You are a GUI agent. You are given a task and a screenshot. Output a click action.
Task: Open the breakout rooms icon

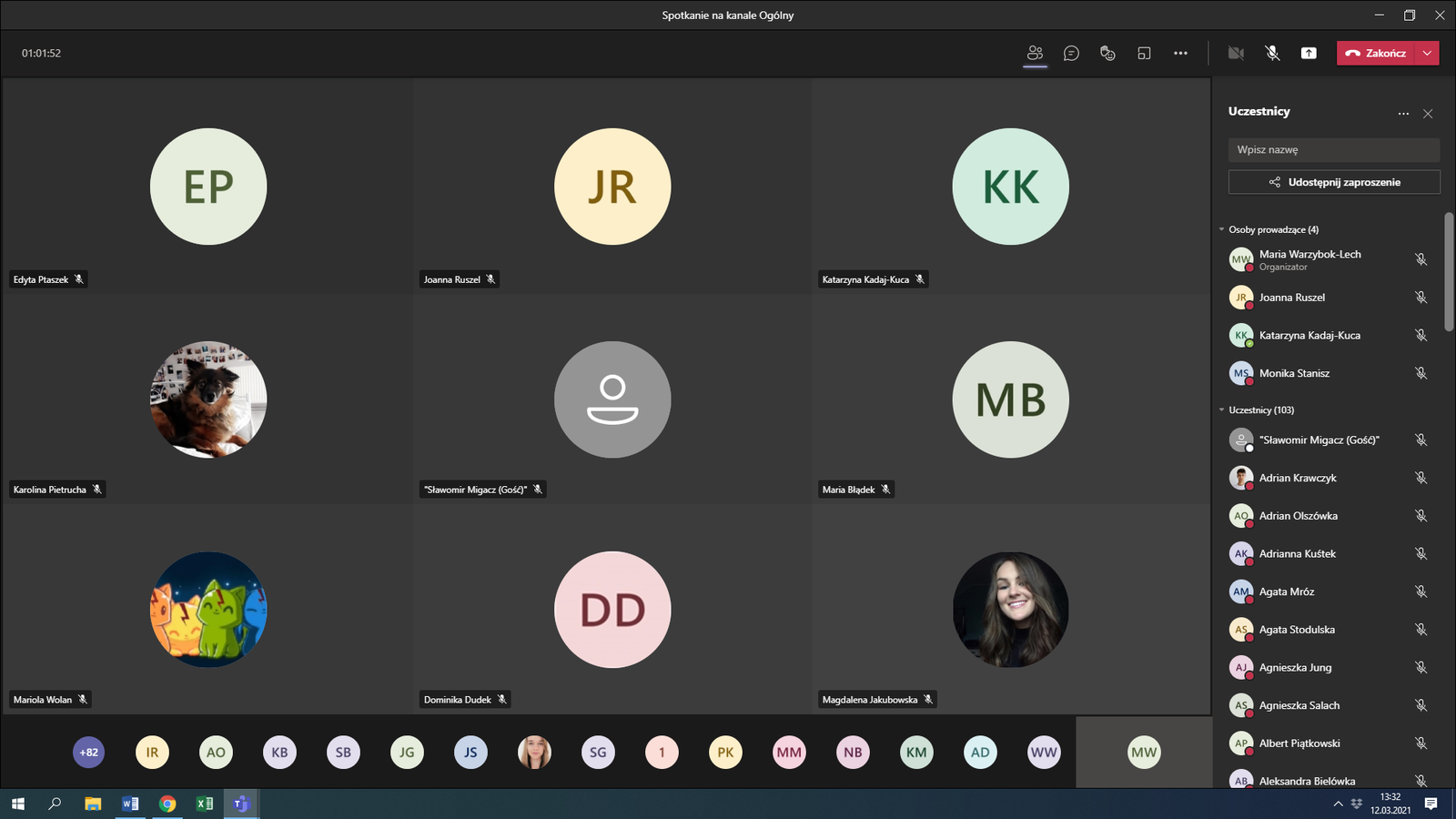[1144, 53]
